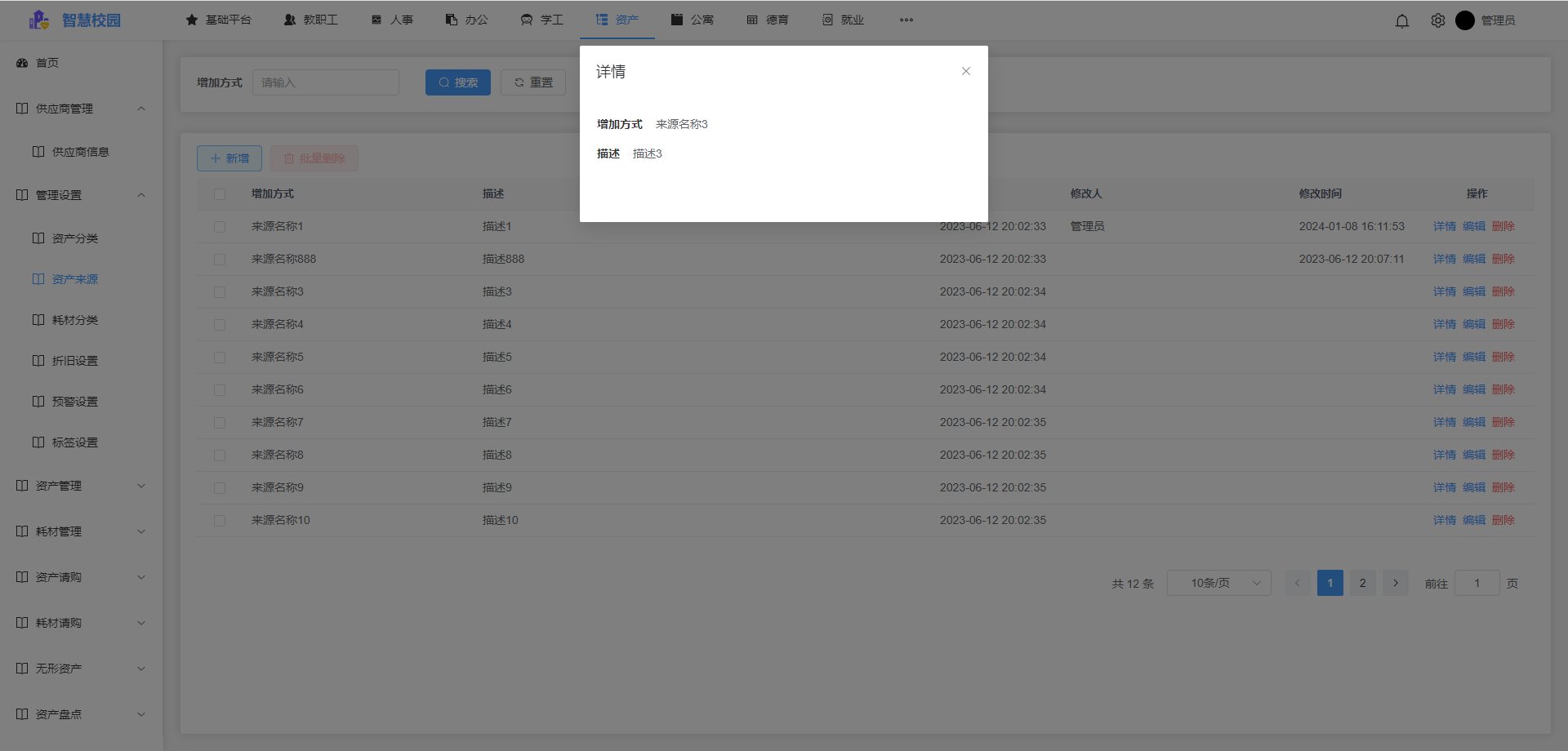Open the 学工 top navigation menu
Screen dimensions: 1568x751
541,20
